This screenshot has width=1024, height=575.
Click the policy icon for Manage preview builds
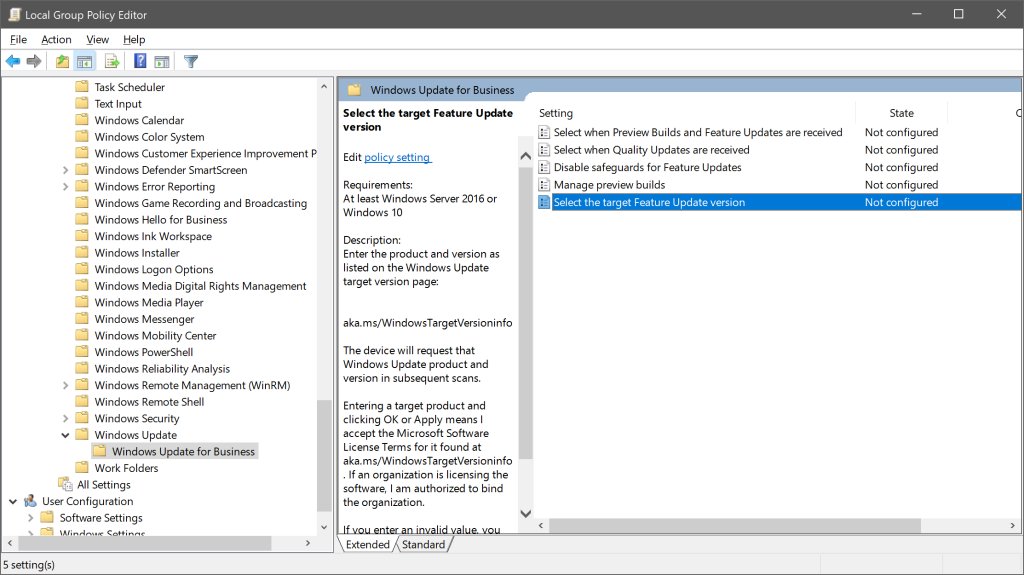[x=544, y=185]
